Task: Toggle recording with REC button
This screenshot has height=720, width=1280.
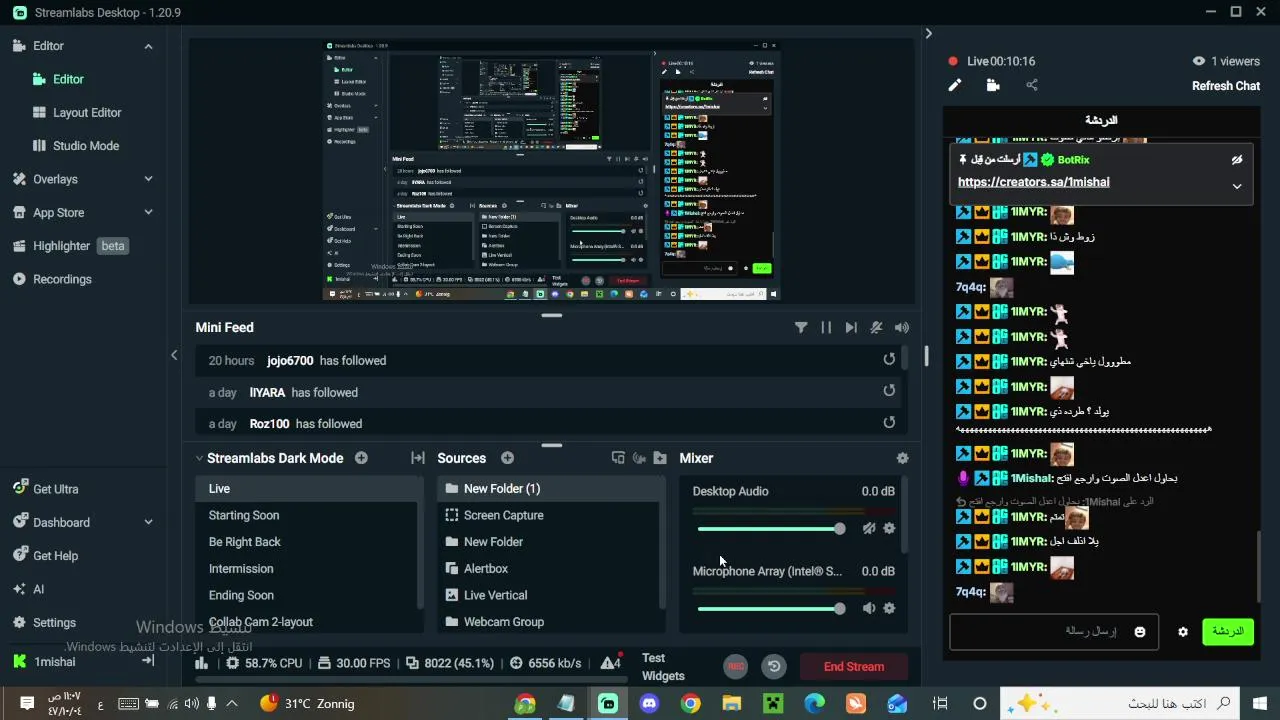Action: 736,666
